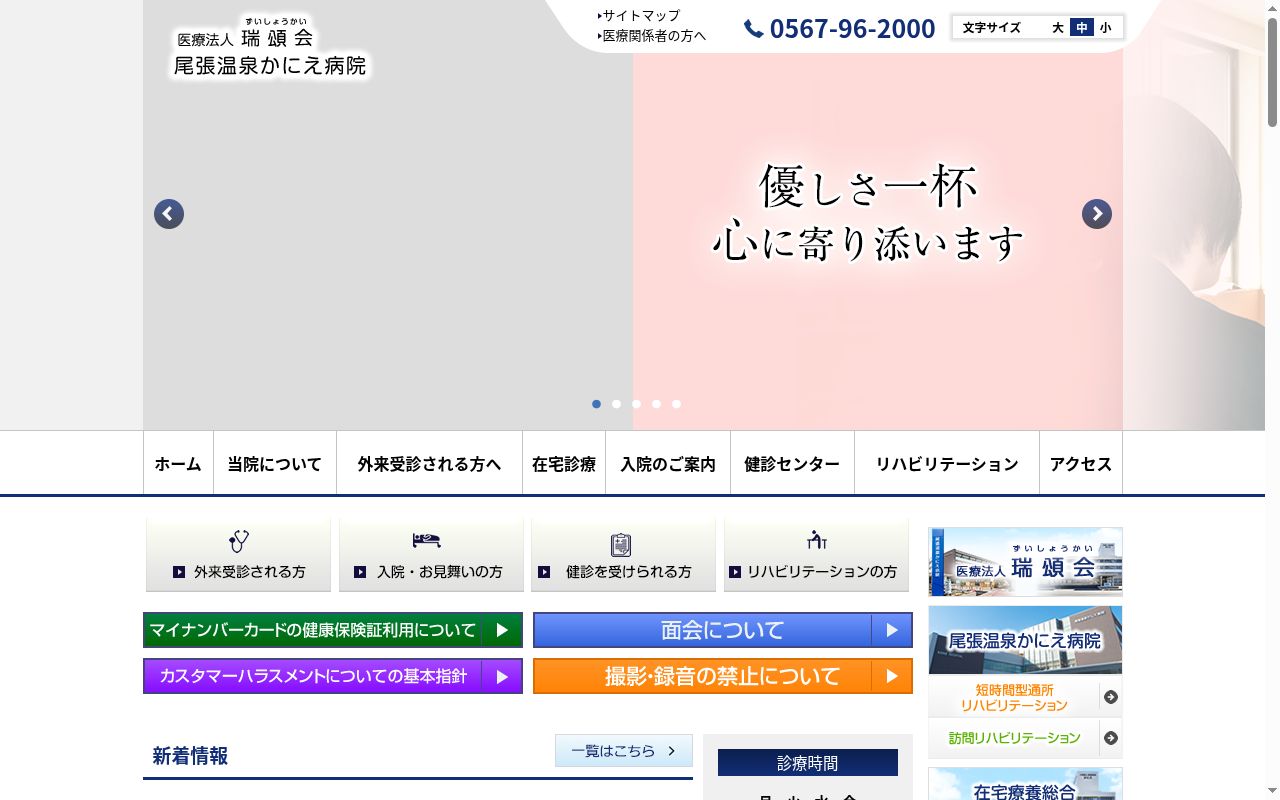The height and width of the screenshot is (800, 1280).
Task: Advance to the next slide arrow
Action: (1097, 214)
